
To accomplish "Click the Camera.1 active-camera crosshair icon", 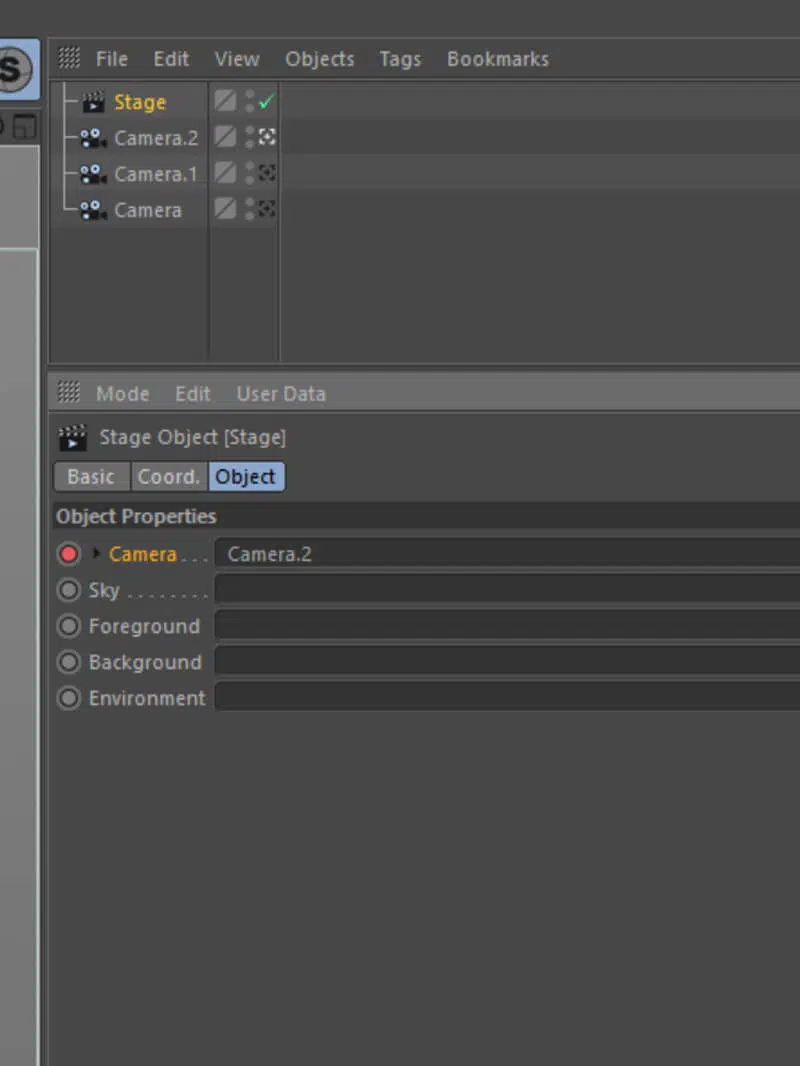I will (x=267, y=174).
